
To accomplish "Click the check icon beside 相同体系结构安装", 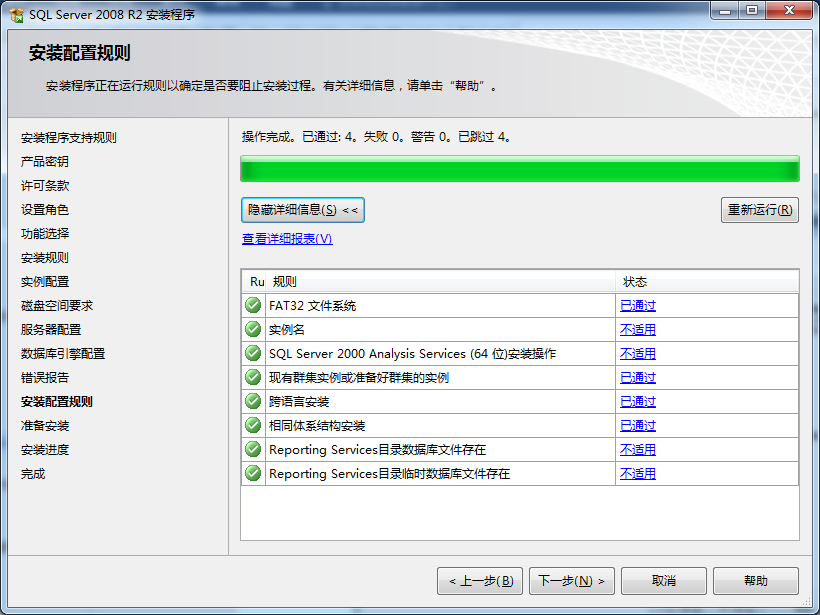I will pyautogui.click(x=253, y=425).
